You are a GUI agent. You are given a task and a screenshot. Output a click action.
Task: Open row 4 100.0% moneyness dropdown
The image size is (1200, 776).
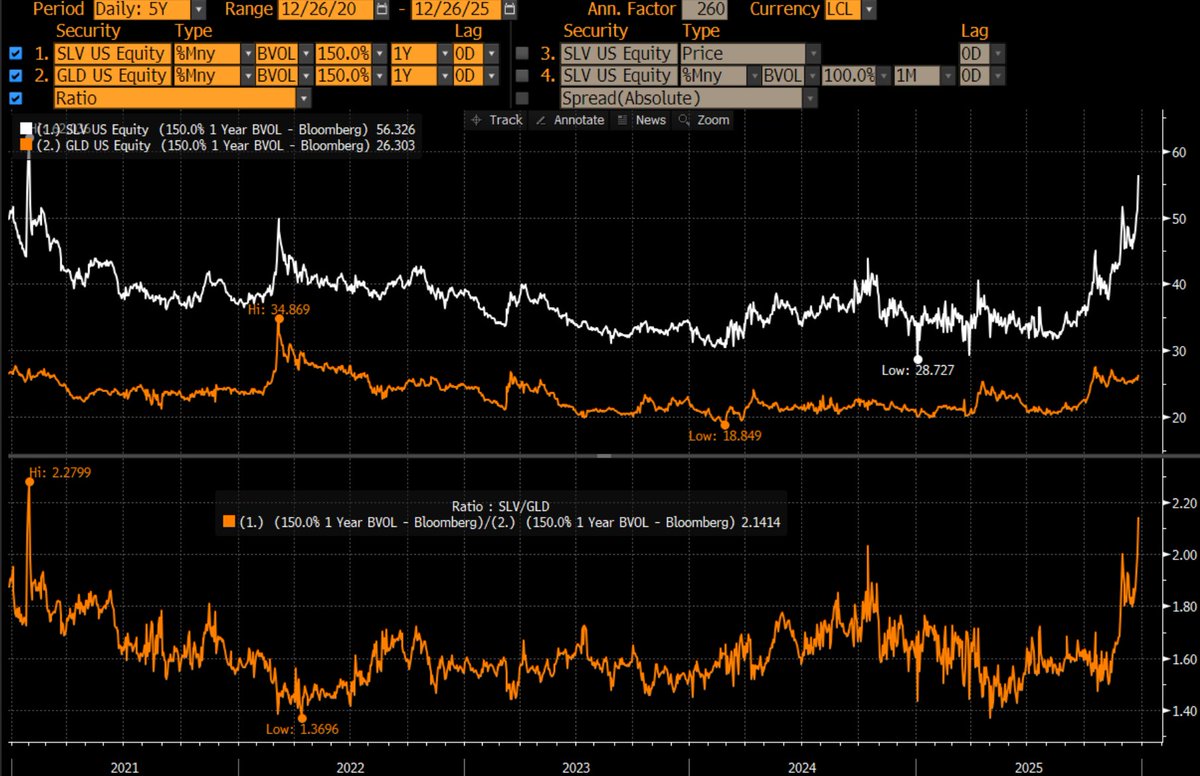pos(884,76)
